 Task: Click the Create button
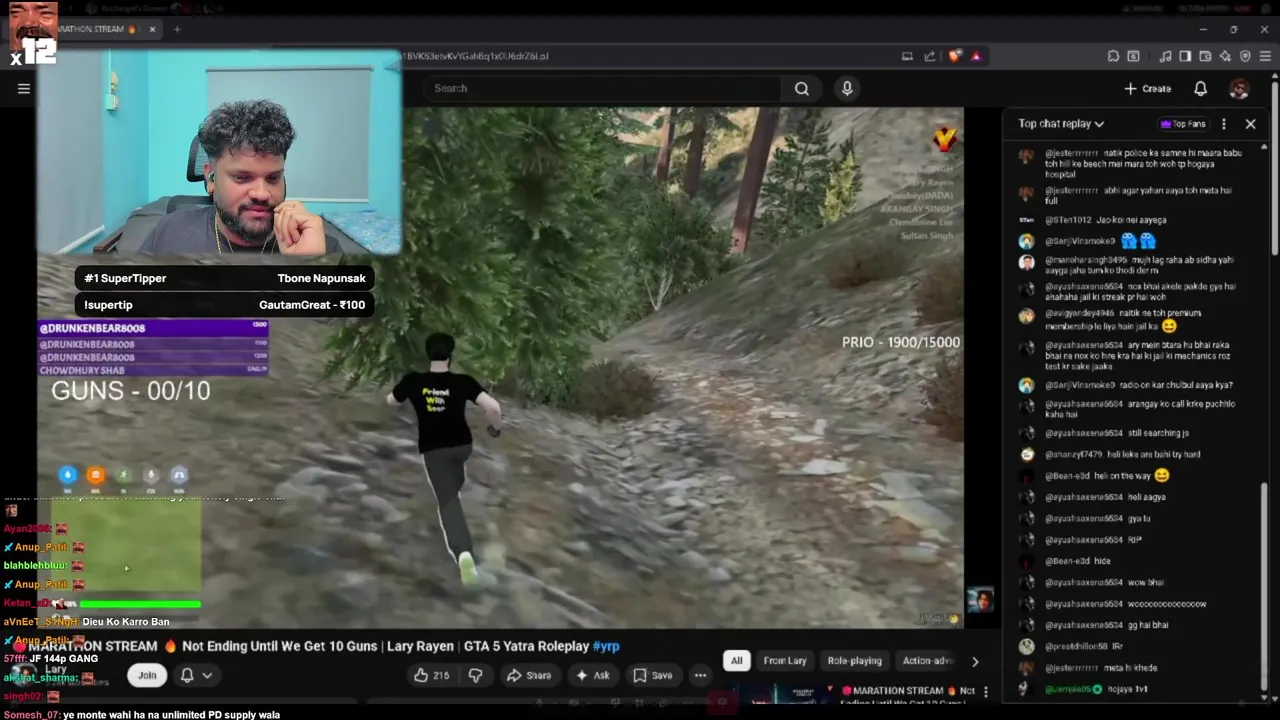click(x=1148, y=88)
